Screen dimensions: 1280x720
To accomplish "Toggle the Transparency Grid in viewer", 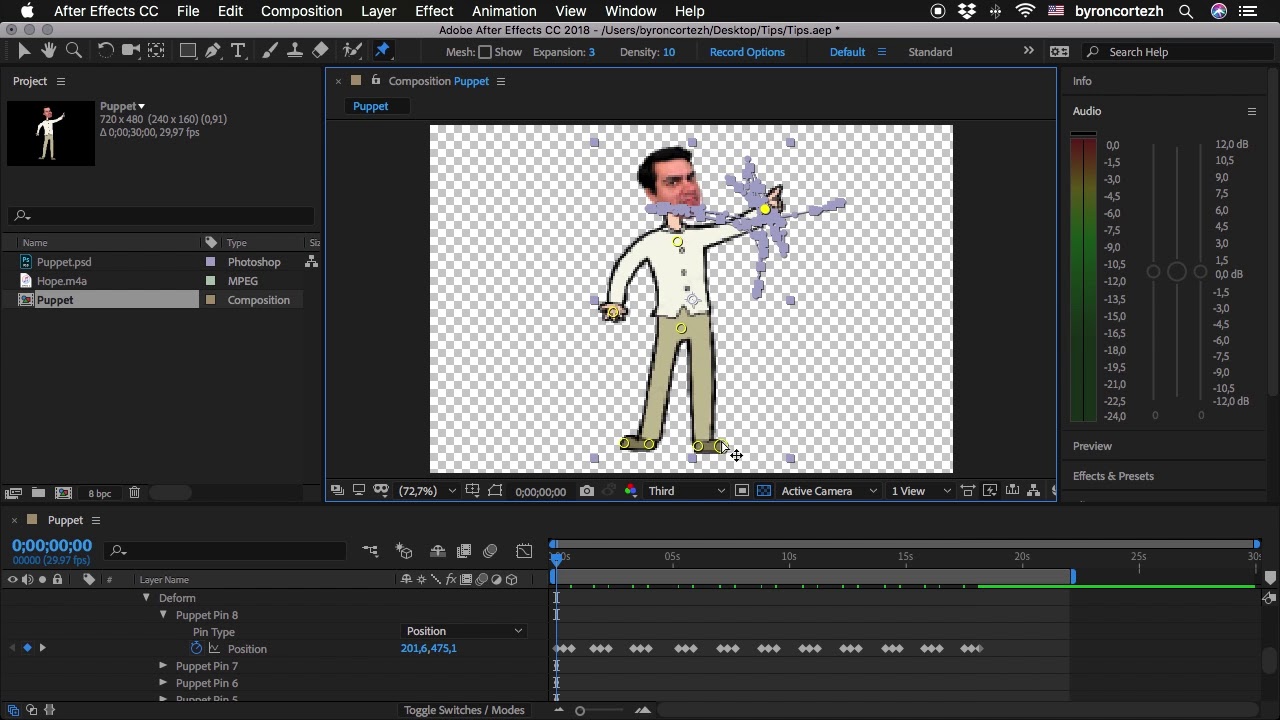I will tap(764, 491).
